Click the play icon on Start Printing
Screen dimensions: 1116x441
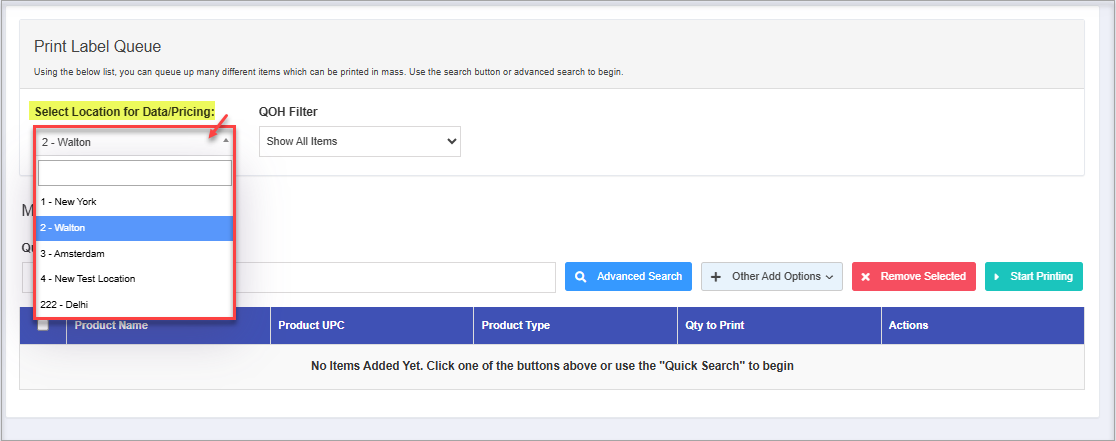pyautogui.click(x=997, y=277)
